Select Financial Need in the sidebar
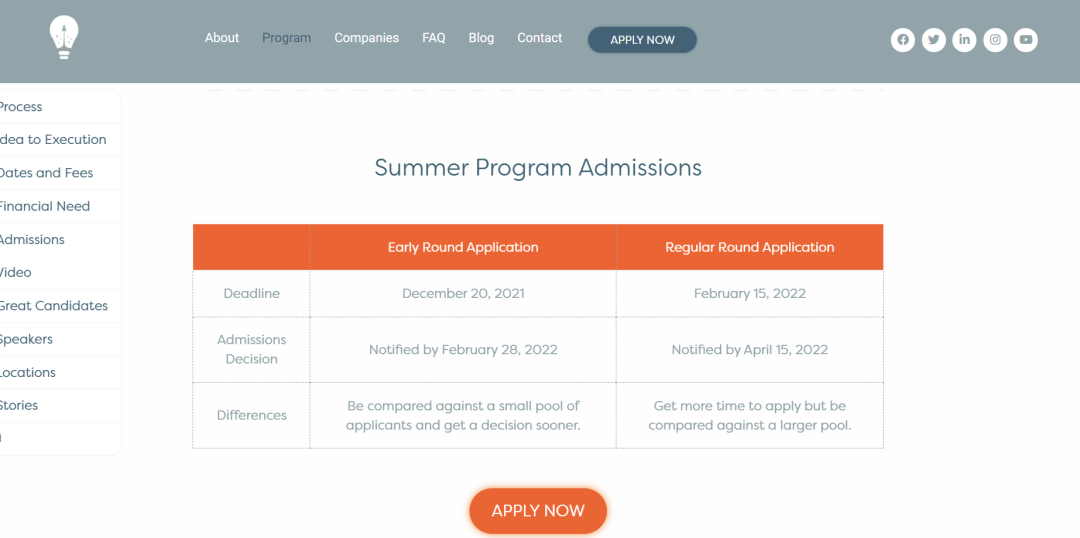The width and height of the screenshot is (1080, 538). (43, 206)
